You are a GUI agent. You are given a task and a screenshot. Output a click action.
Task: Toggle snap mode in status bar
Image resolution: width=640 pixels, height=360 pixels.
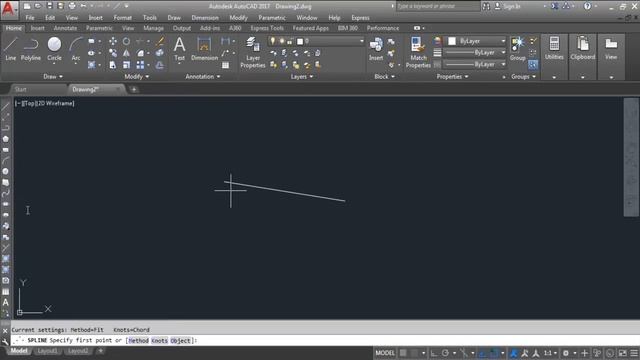point(414,353)
